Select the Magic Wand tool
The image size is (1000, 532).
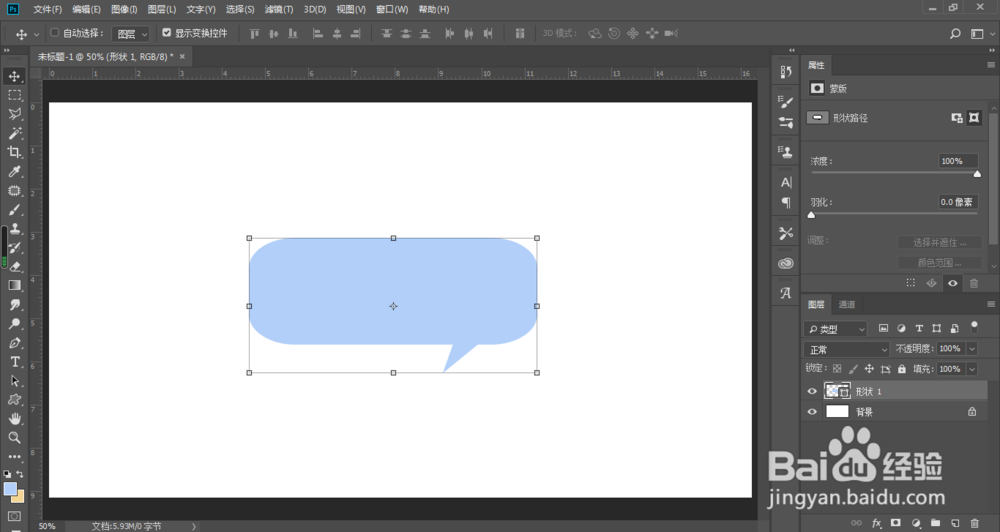click(x=14, y=133)
